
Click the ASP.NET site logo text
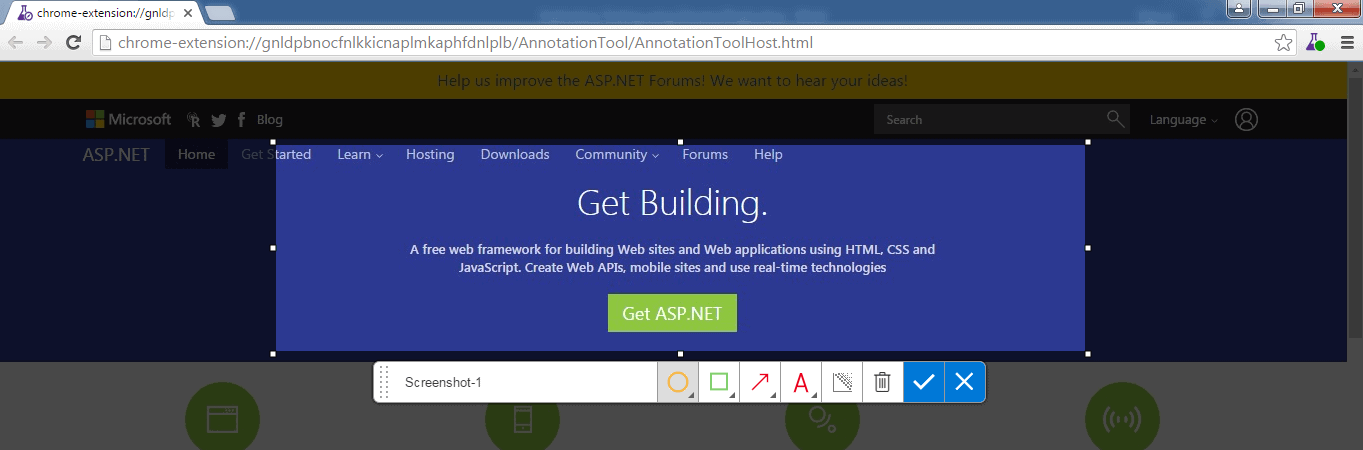click(116, 154)
